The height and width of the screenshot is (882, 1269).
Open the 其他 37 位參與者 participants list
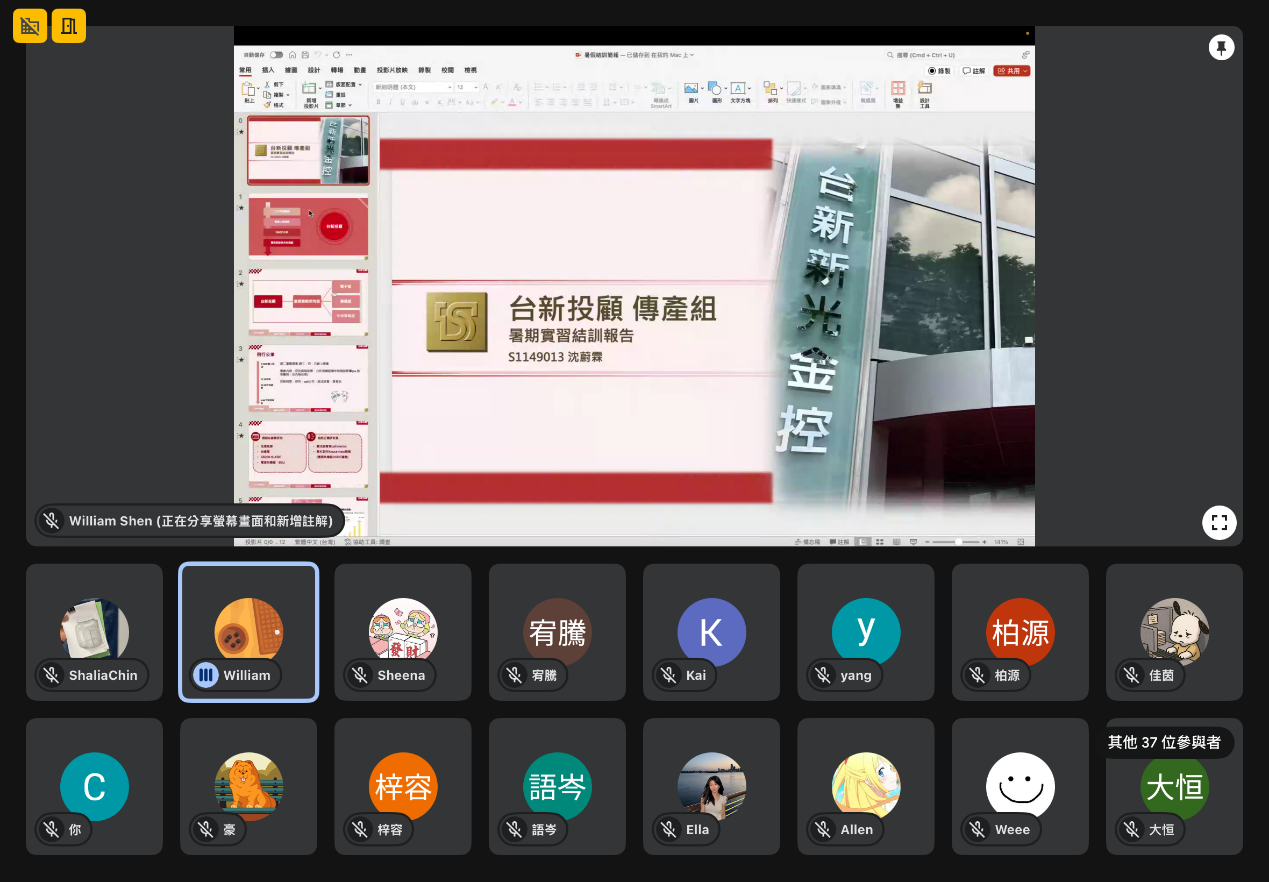click(x=1164, y=742)
